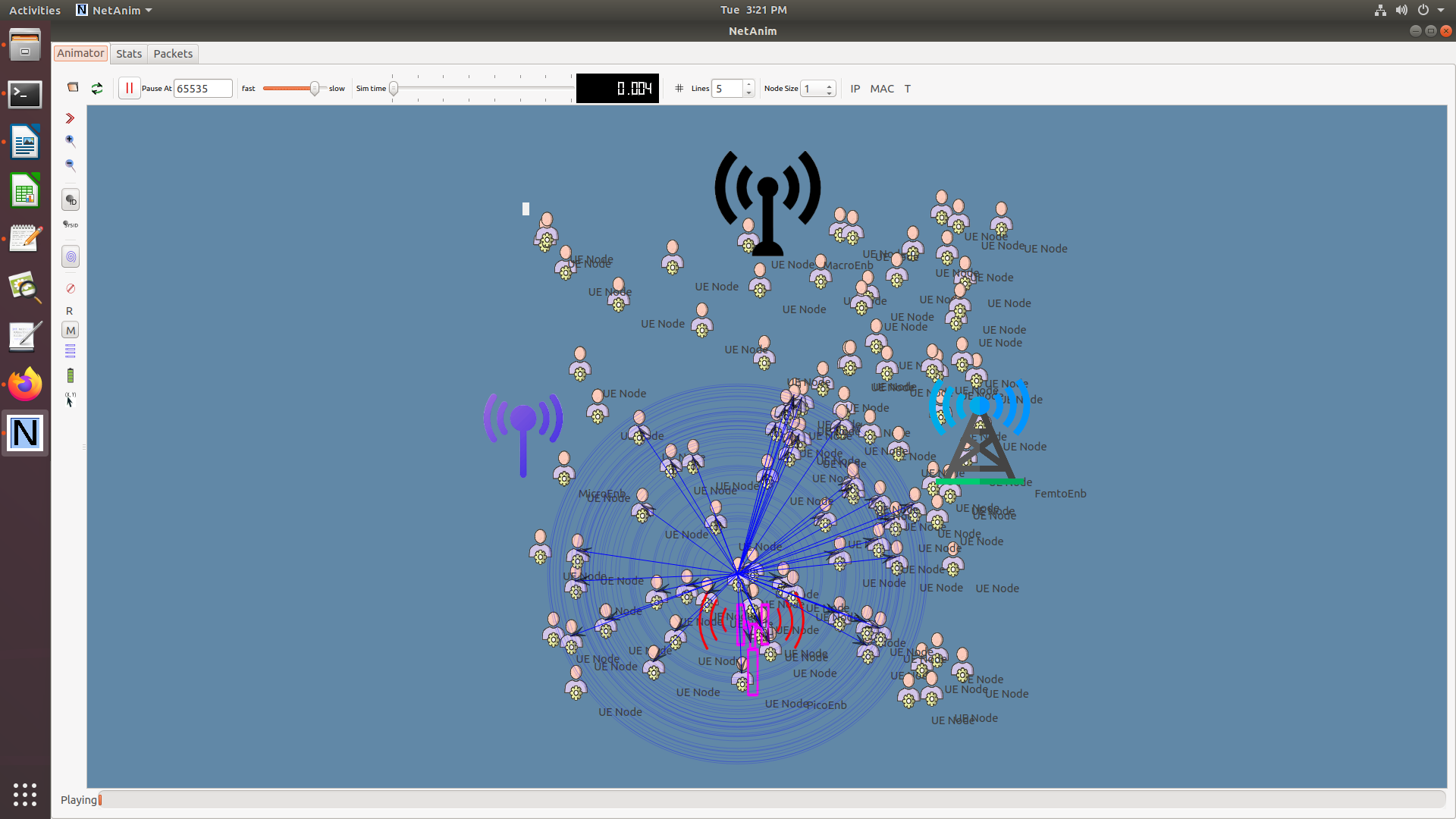Increase the Lines spinbox value
Screen dimensions: 1456x819
(x=748, y=84)
